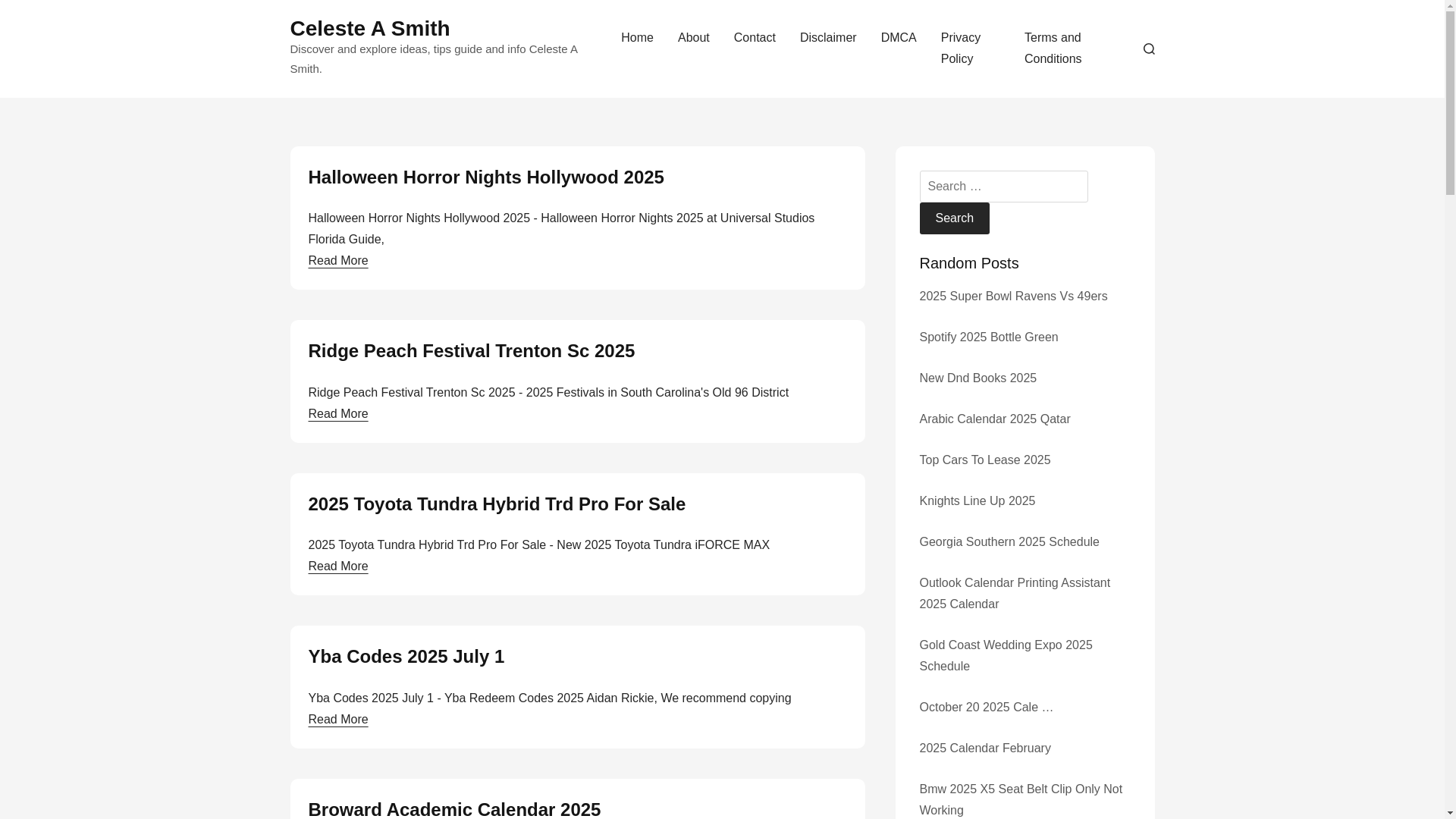Read More under Yba Codes post

[x=337, y=720]
